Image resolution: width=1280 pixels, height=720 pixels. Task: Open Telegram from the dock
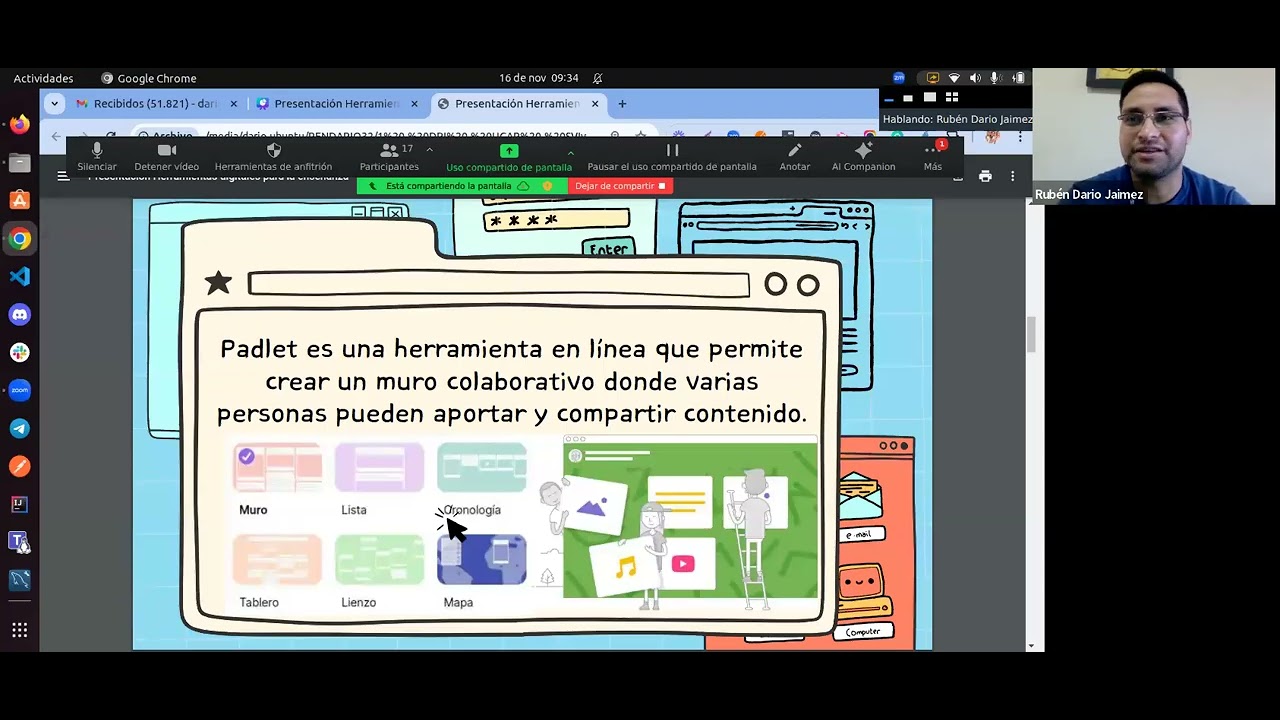(x=19, y=428)
